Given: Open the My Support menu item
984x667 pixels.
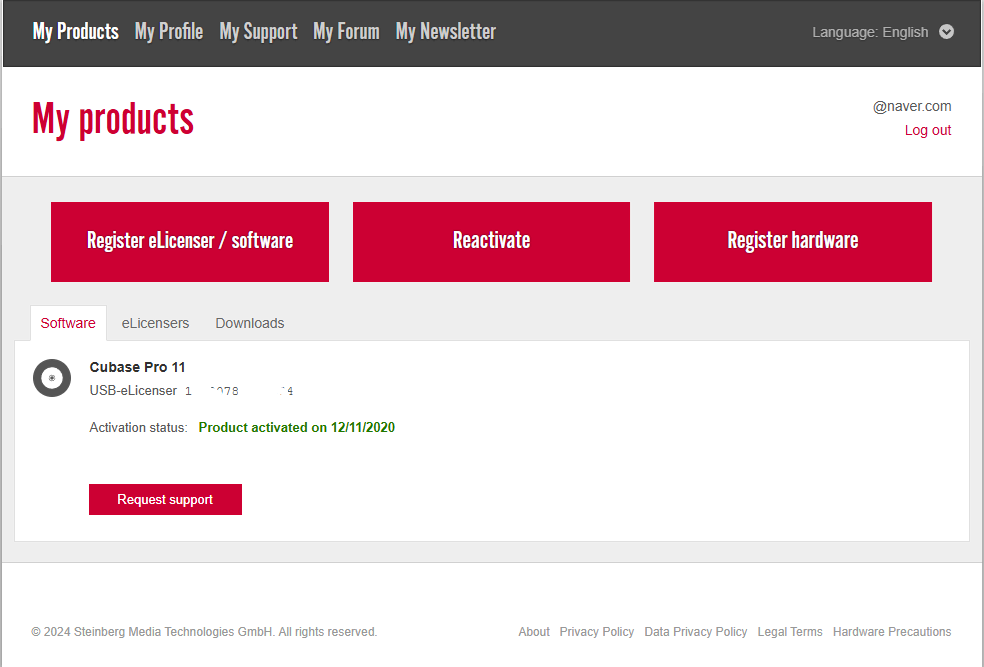Looking at the screenshot, I should pyautogui.click(x=259, y=31).
